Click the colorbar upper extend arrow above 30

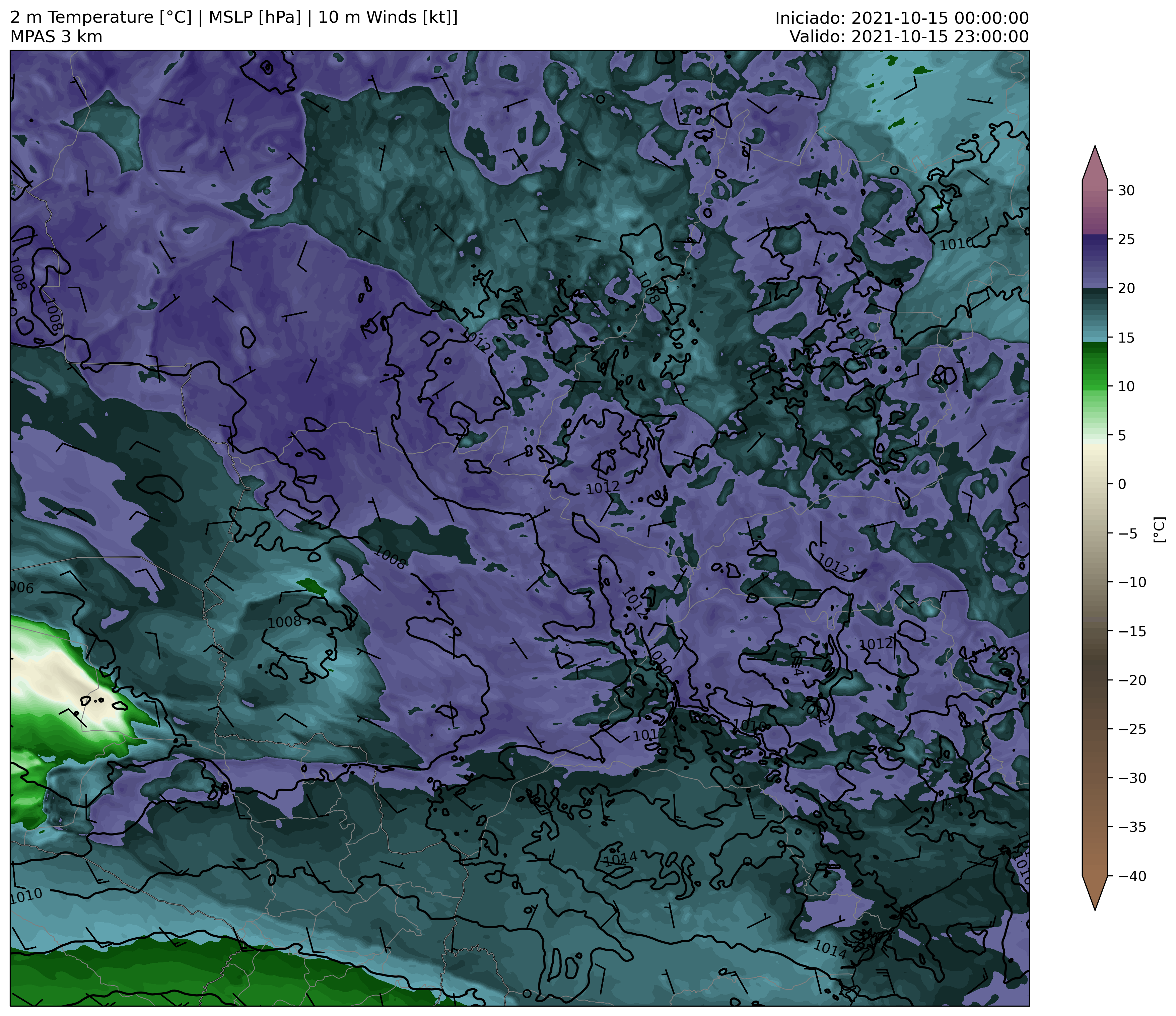pyautogui.click(x=1095, y=166)
